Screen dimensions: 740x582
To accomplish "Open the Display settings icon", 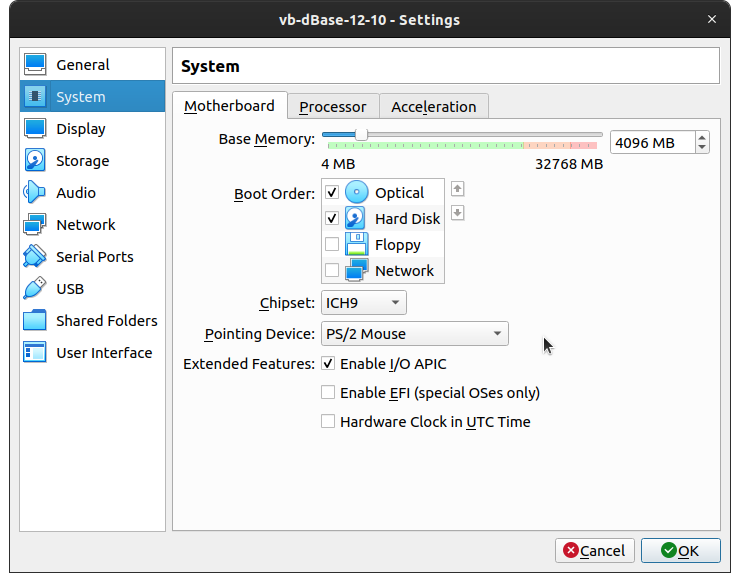I will click(x=35, y=129).
